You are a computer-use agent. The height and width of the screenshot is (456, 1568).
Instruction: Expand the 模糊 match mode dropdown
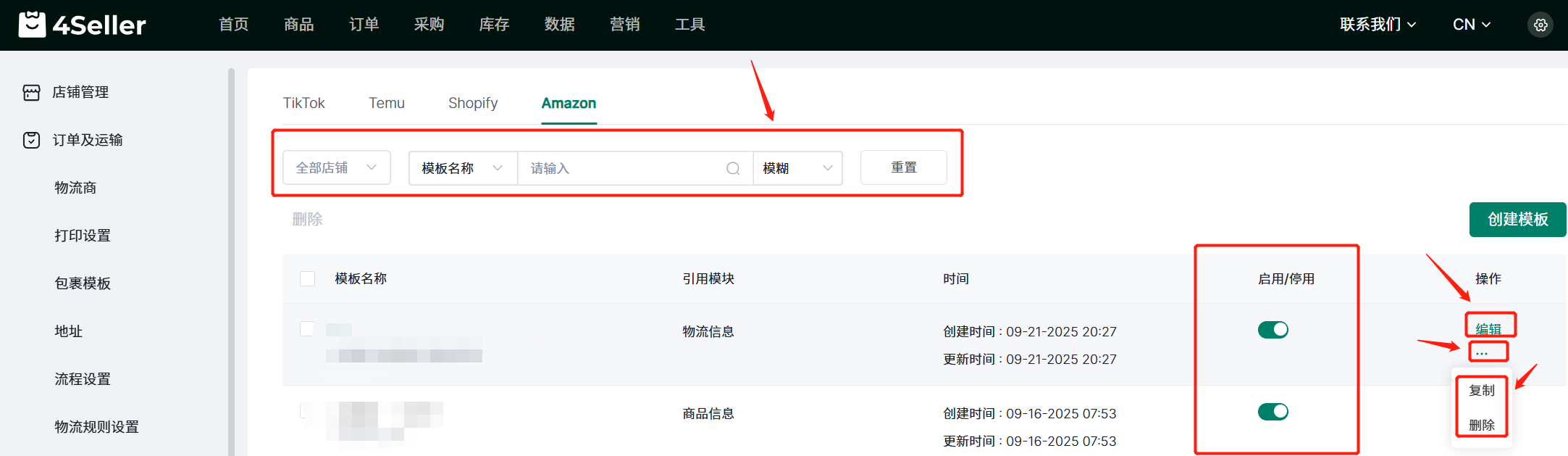point(797,168)
